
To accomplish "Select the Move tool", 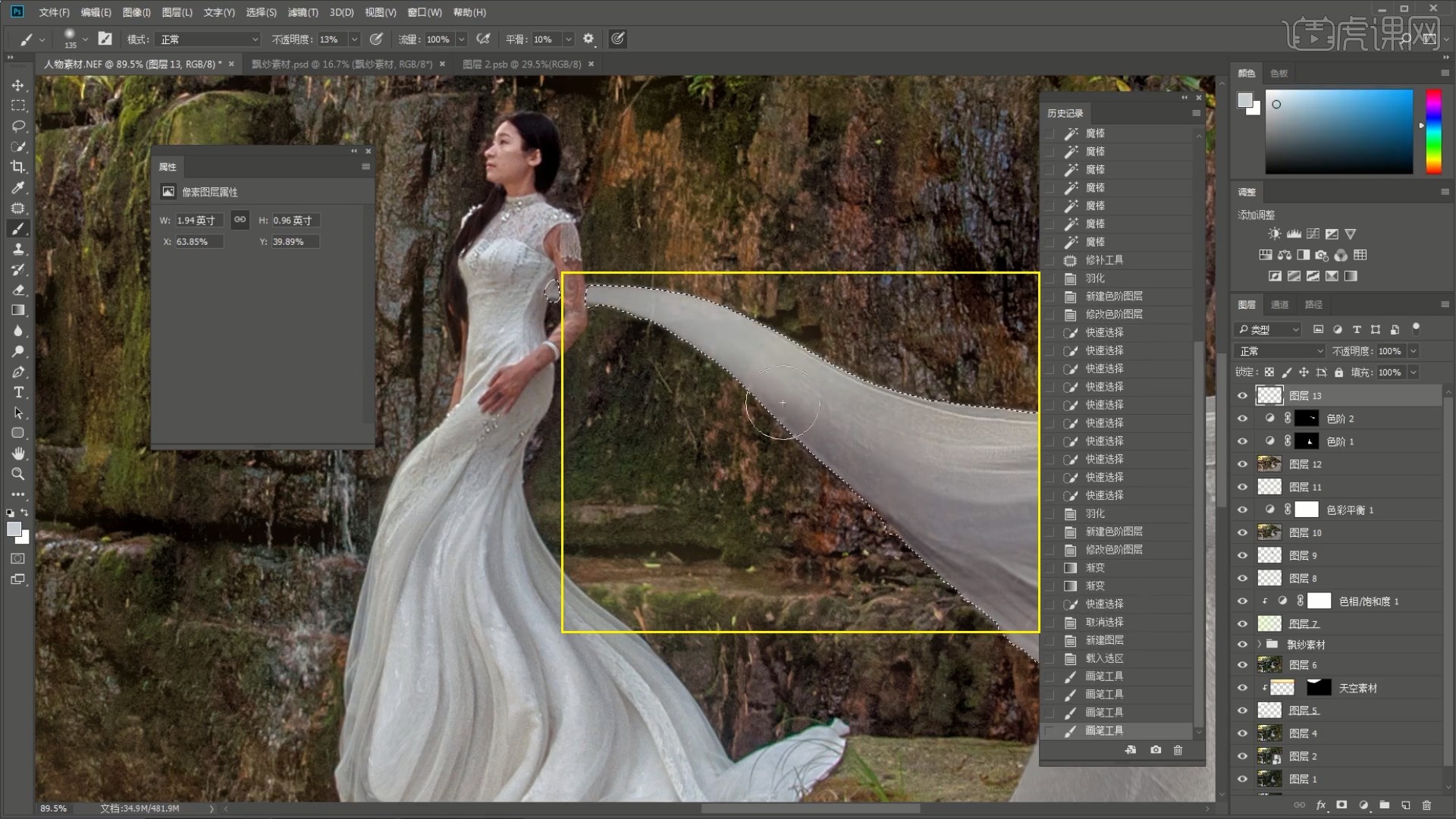I will [18, 86].
